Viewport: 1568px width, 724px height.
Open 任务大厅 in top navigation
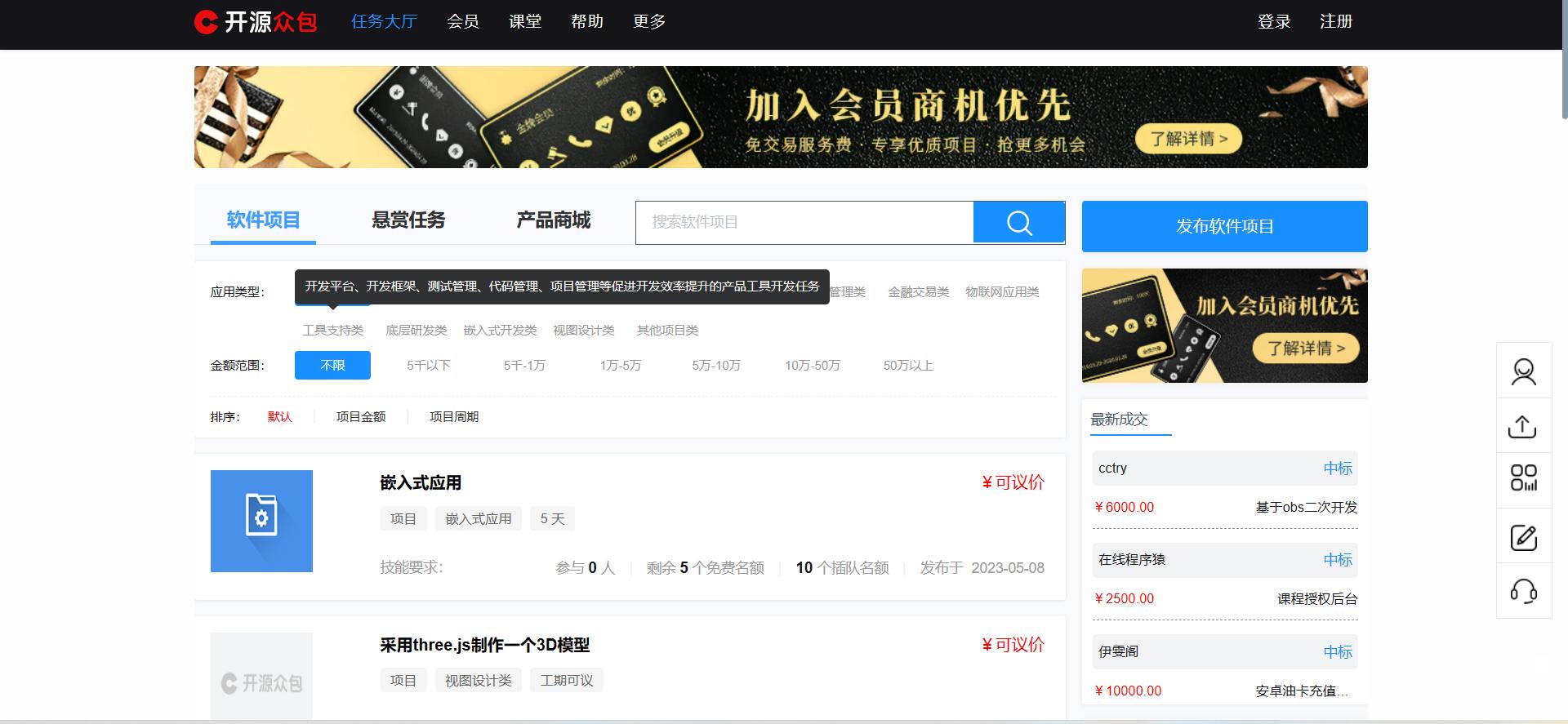384,22
